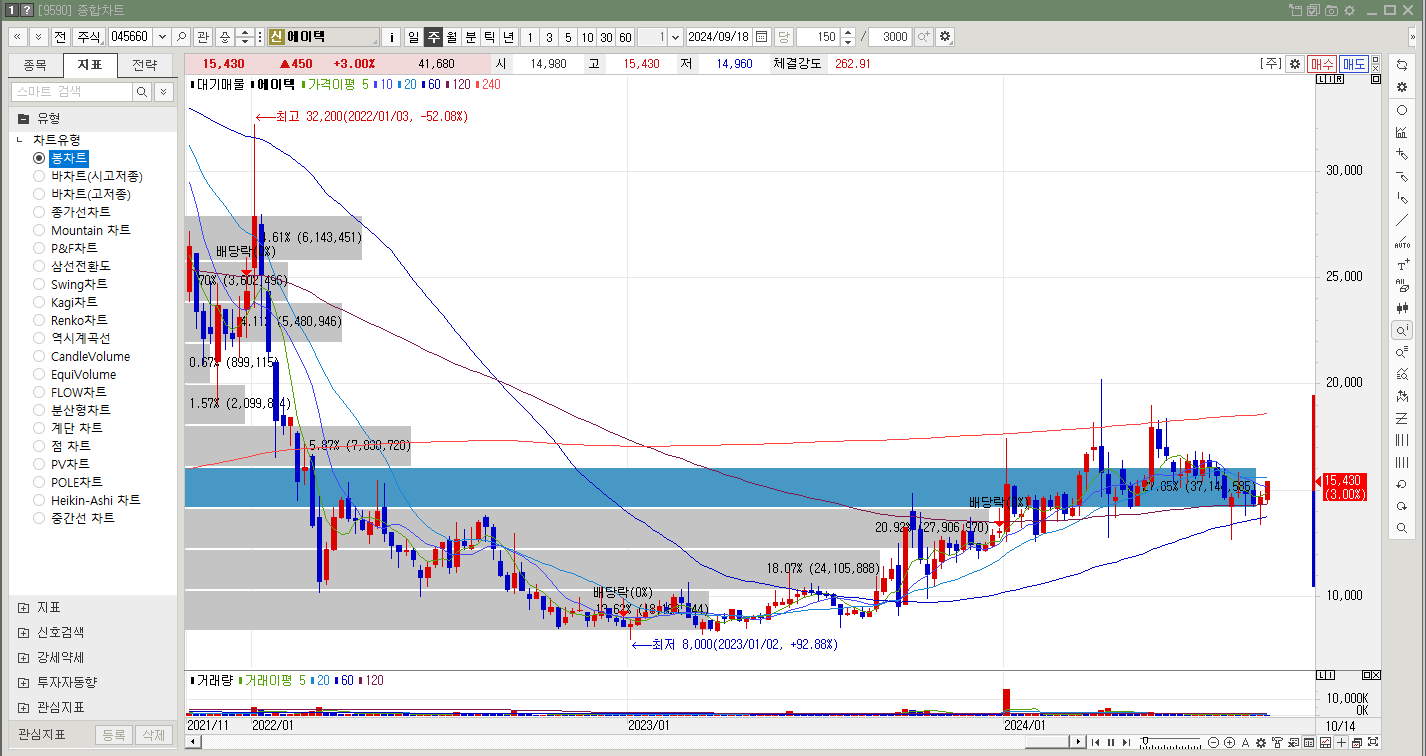1426x756 pixels.
Task: Jump to first bar with skip-back control
Action: coord(1096,742)
